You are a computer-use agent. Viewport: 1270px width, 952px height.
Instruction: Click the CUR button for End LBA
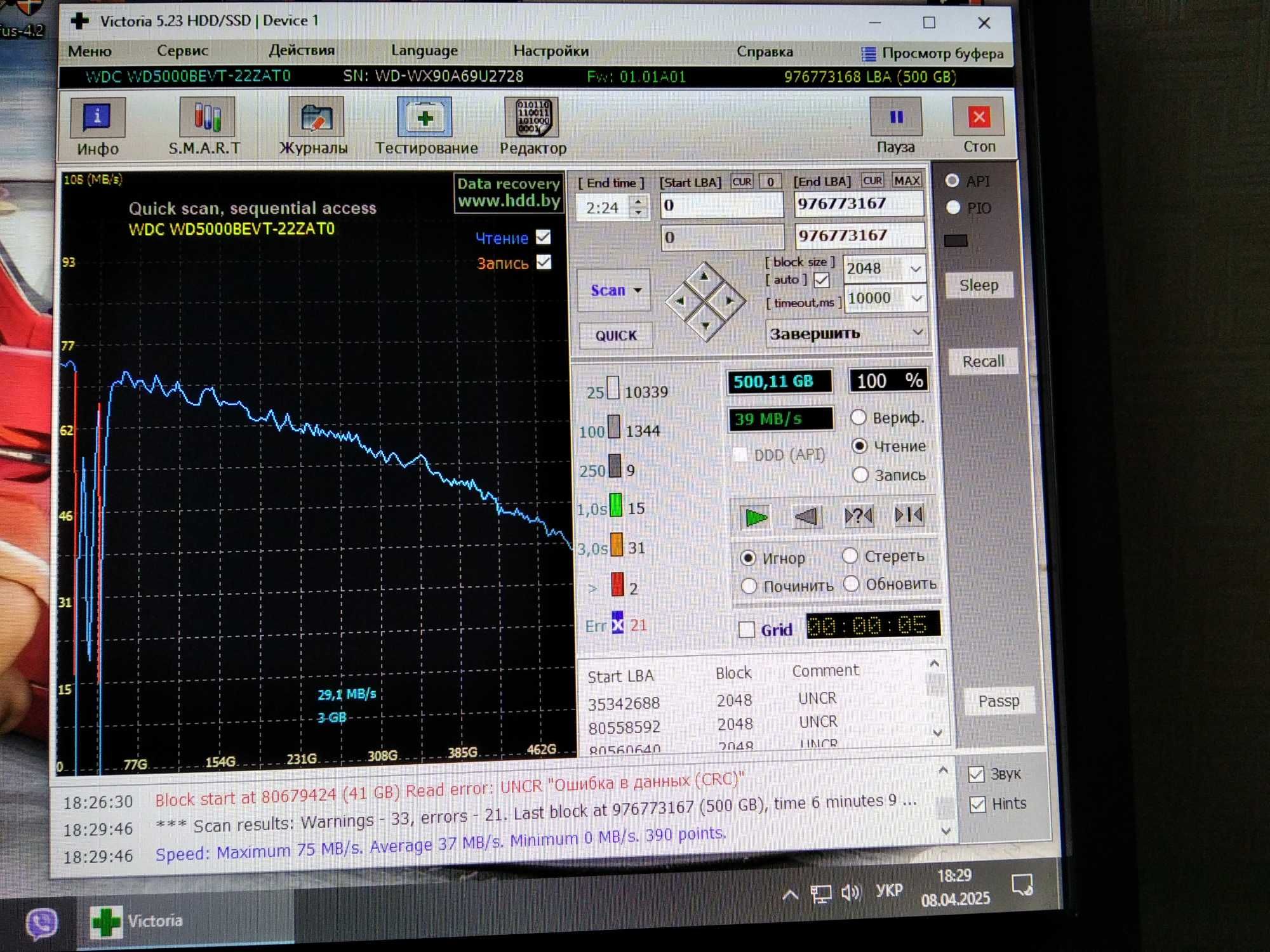pos(872,181)
